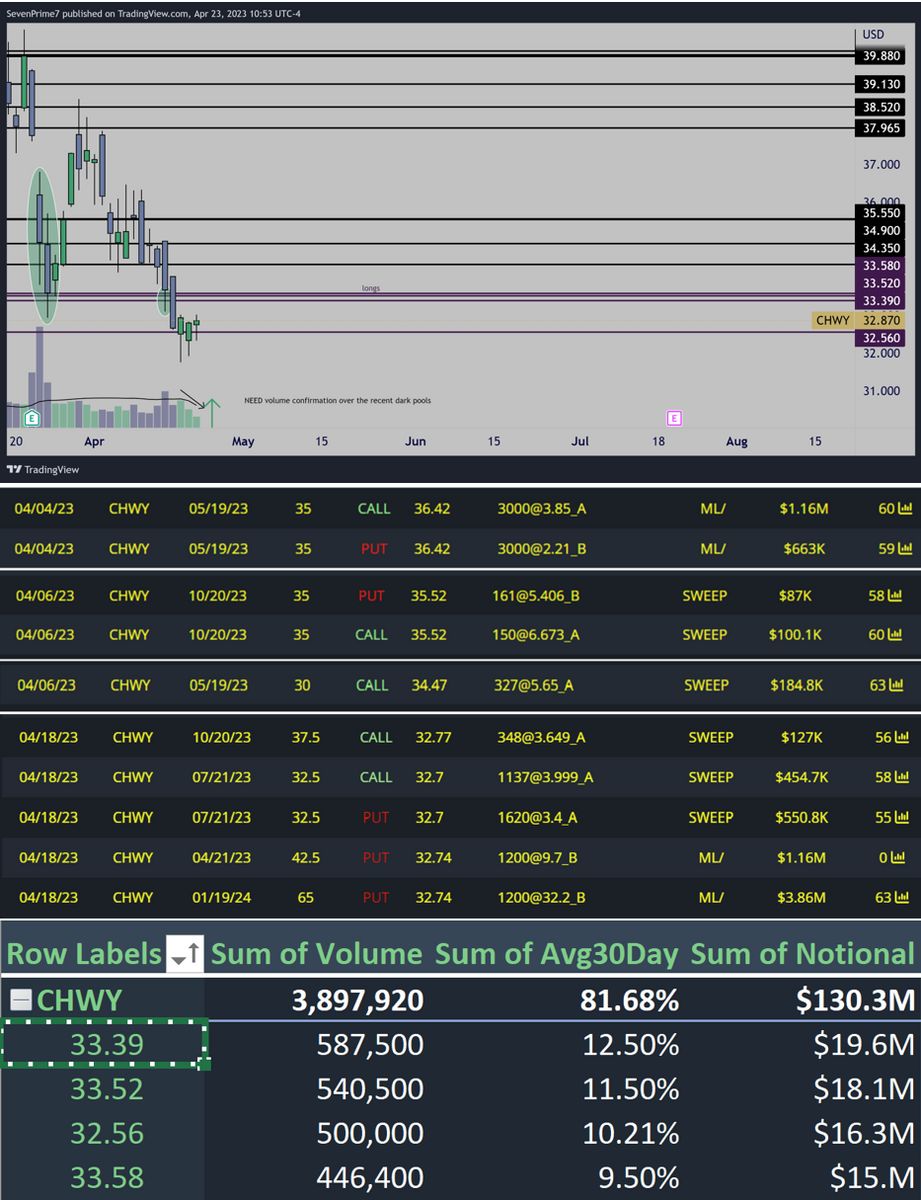The height and width of the screenshot is (1200, 921).
Task: Click the $550.8K premium value
Action: (x=800, y=818)
